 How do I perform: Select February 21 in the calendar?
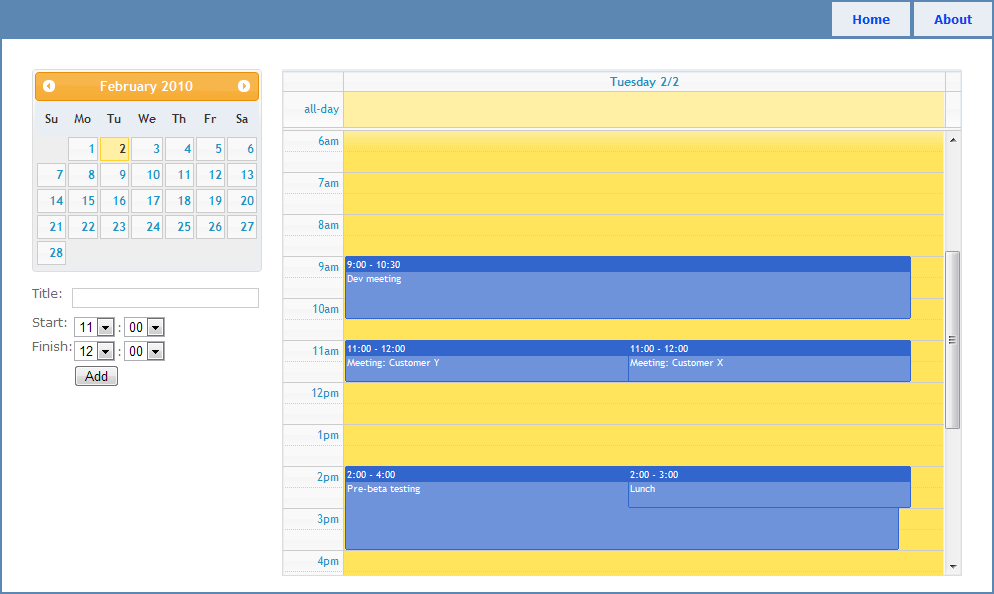[51, 227]
